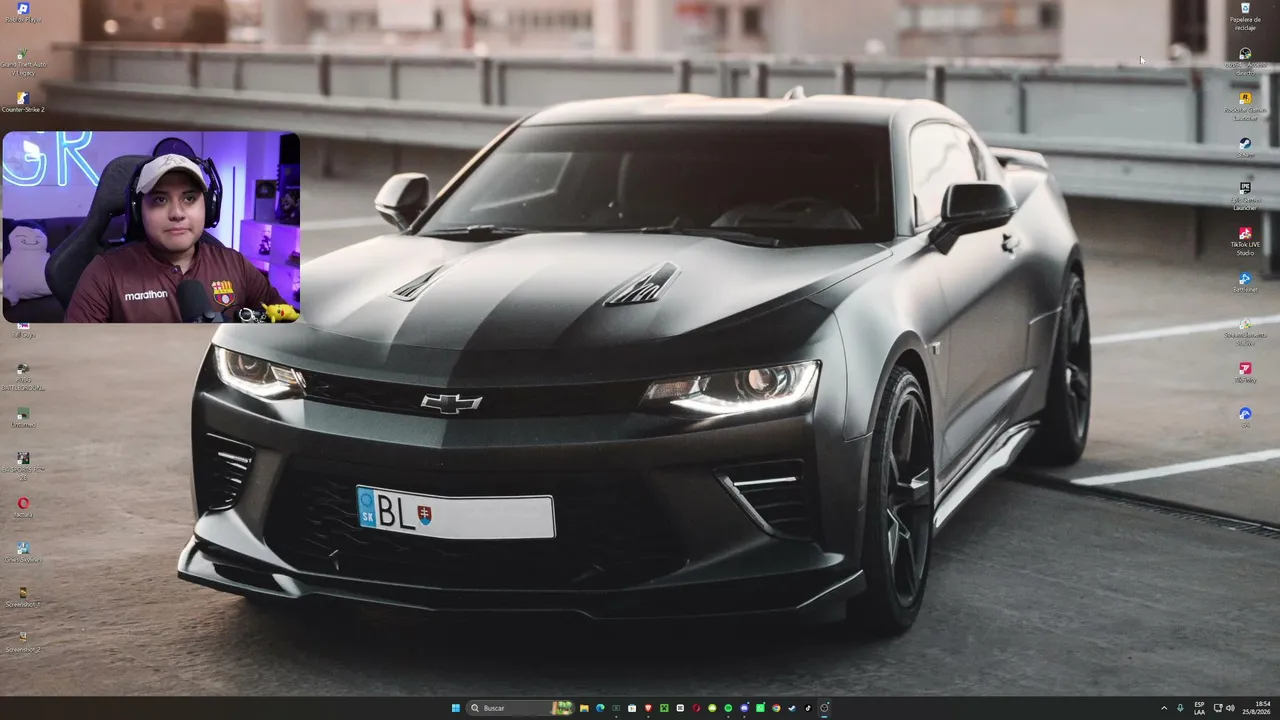Screen dimensions: 1280x720
Task: Select the PUBG BATTLEGROUNDS desktop shortcut
Action: click(x=23, y=376)
